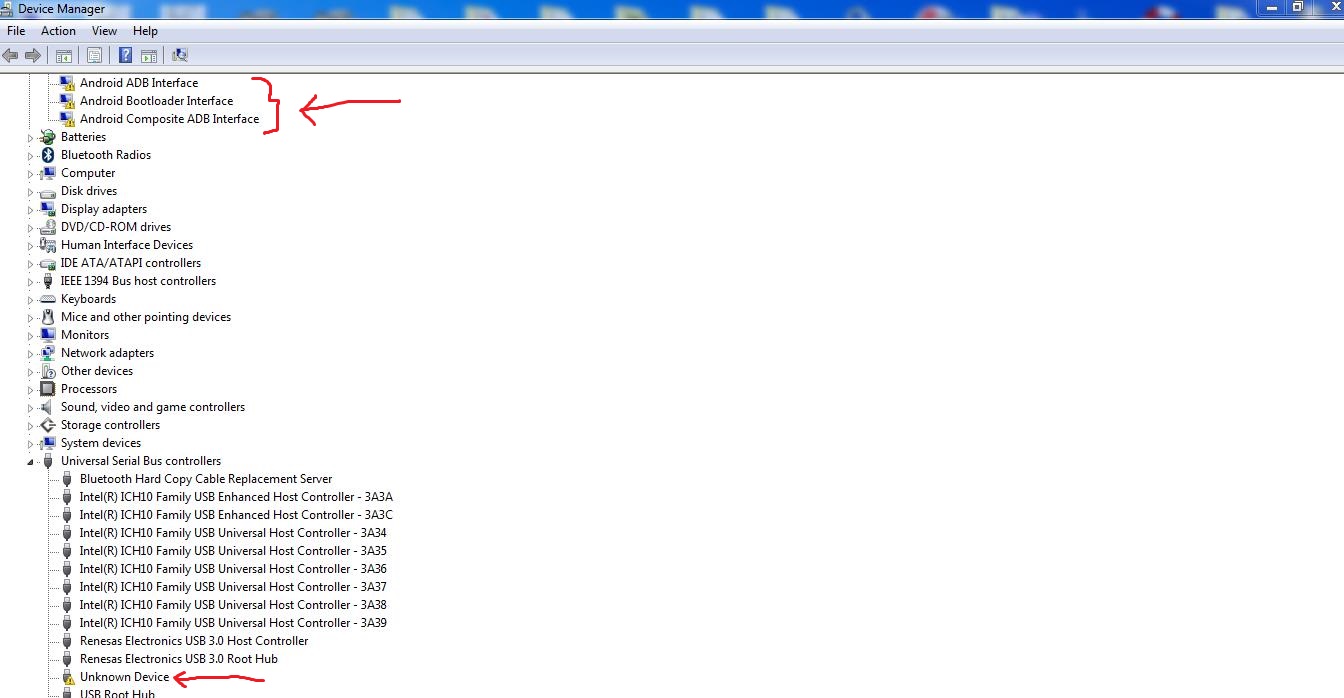Click the DVD/CD-ROM drives category icon
Screen dimensions: 1344x698
coord(47,227)
